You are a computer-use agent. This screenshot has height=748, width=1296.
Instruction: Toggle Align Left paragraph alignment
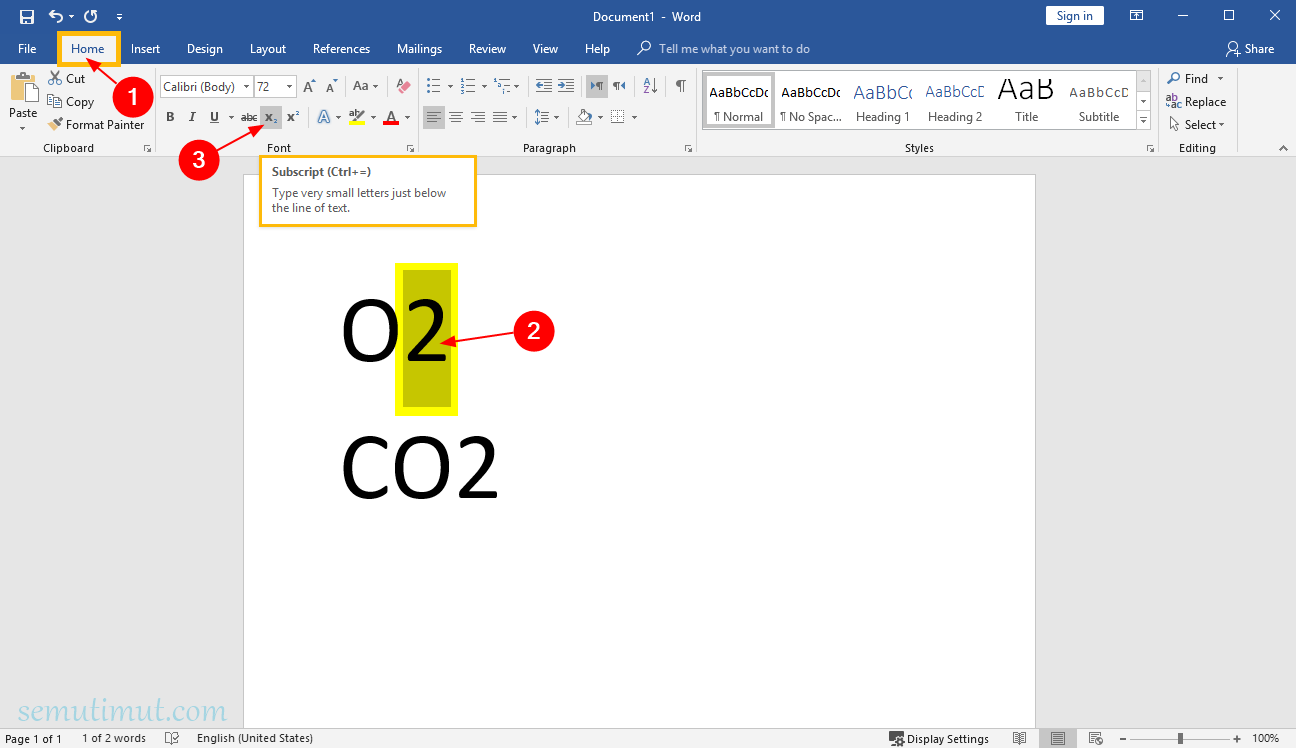pos(433,117)
